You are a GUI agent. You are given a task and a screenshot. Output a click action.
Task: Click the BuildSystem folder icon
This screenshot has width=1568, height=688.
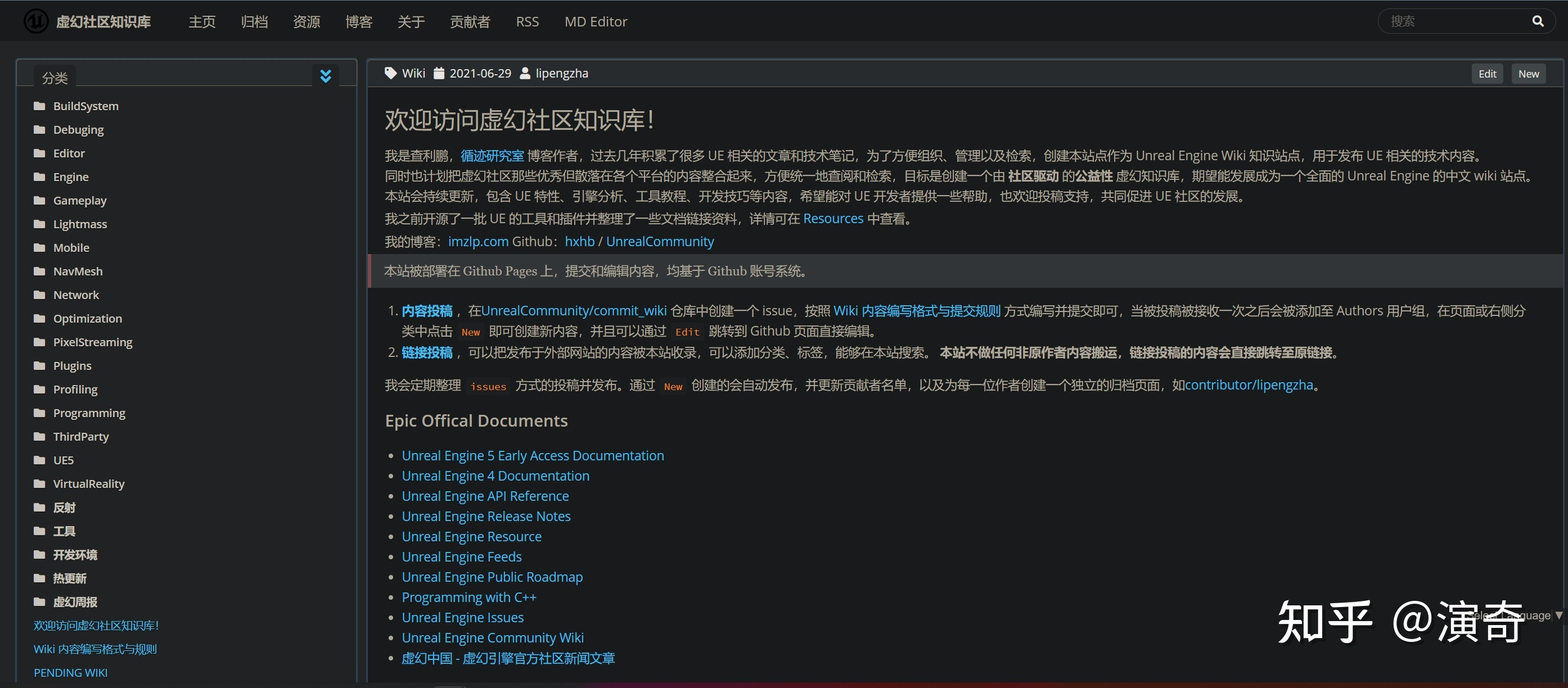click(x=39, y=106)
